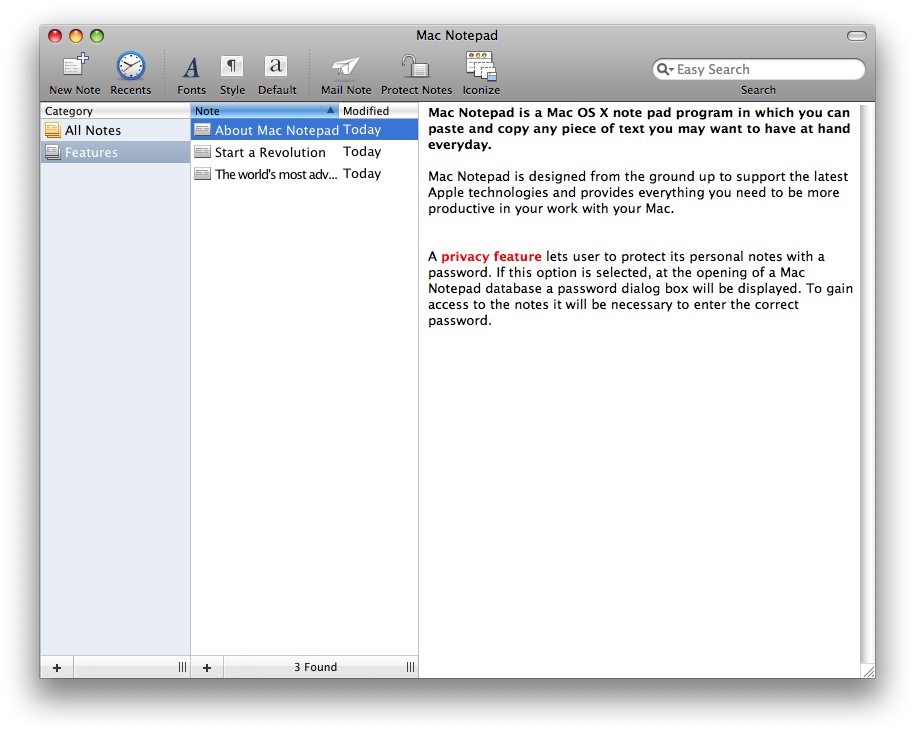Apply the Default font style
This screenshot has width=915, height=733.
click(x=277, y=67)
